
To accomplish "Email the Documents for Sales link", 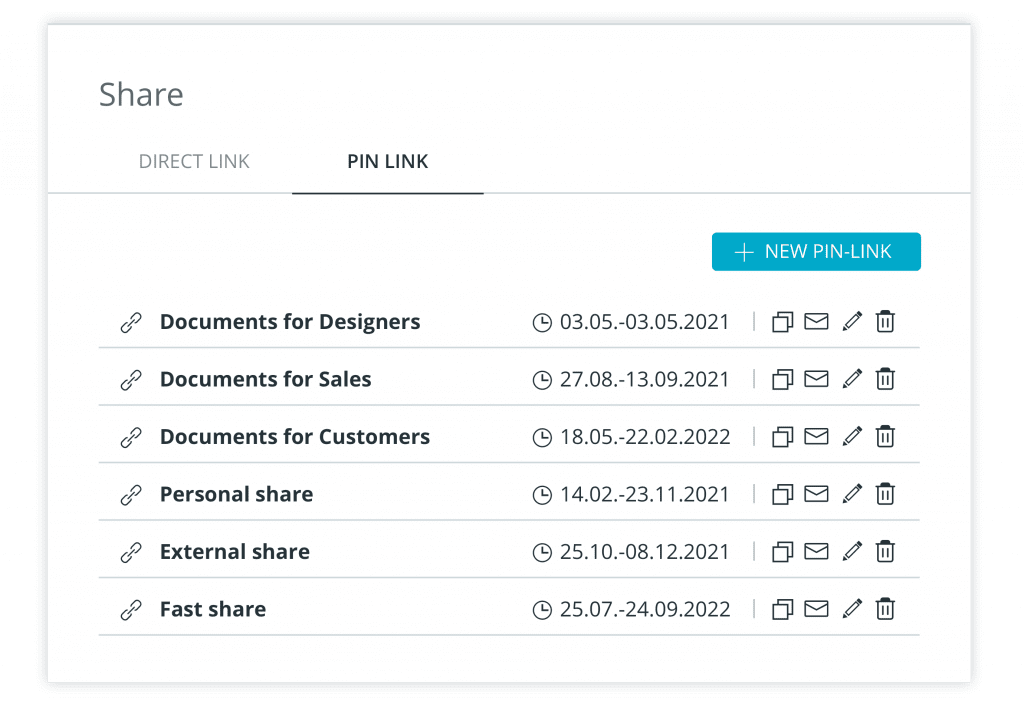I will tap(816, 379).
